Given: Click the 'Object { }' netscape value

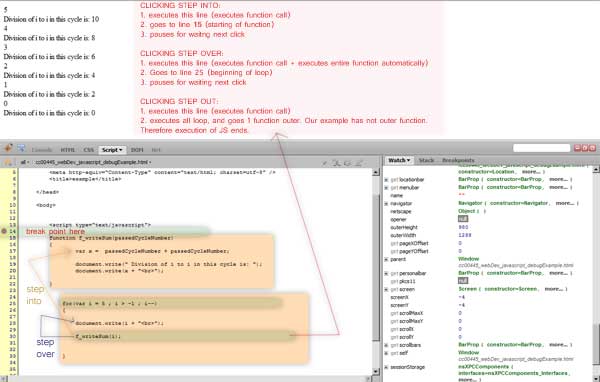Looking at the screenshot, I should click(472, 211).
